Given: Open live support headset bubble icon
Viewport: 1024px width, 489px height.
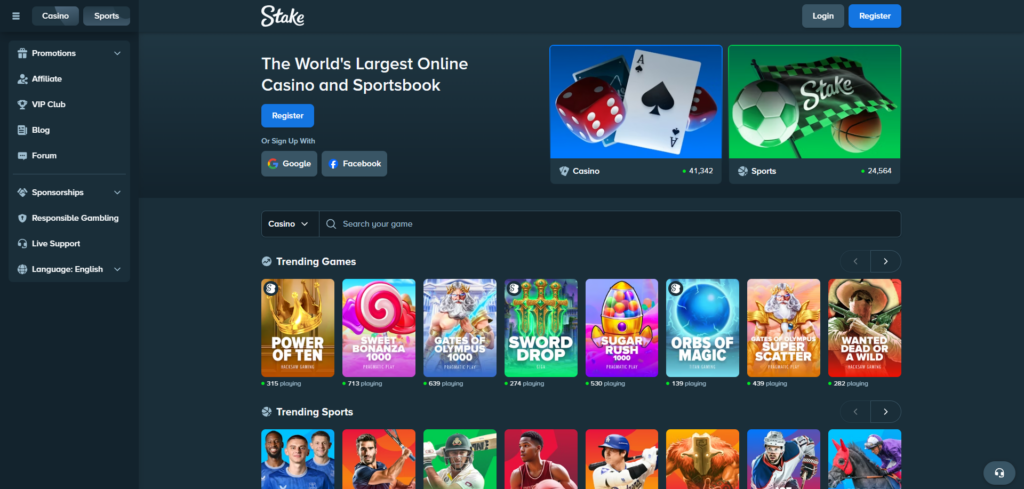Looking at the screenshot, I should point(999,472).
